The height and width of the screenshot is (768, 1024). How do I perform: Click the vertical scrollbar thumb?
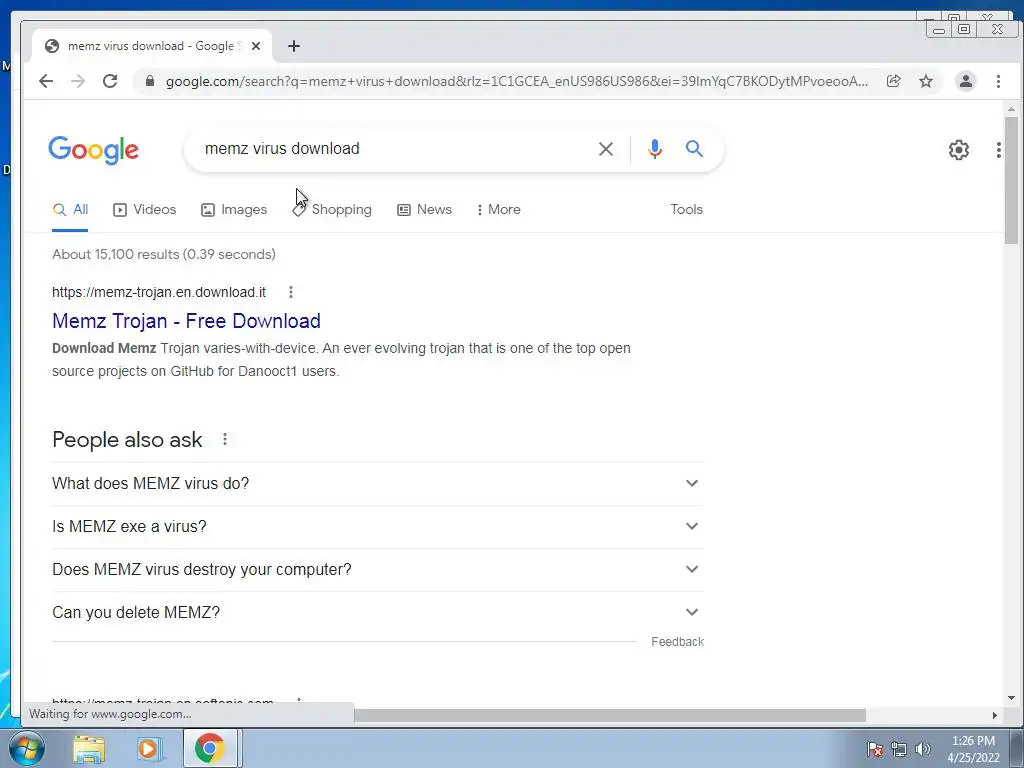1011,180
